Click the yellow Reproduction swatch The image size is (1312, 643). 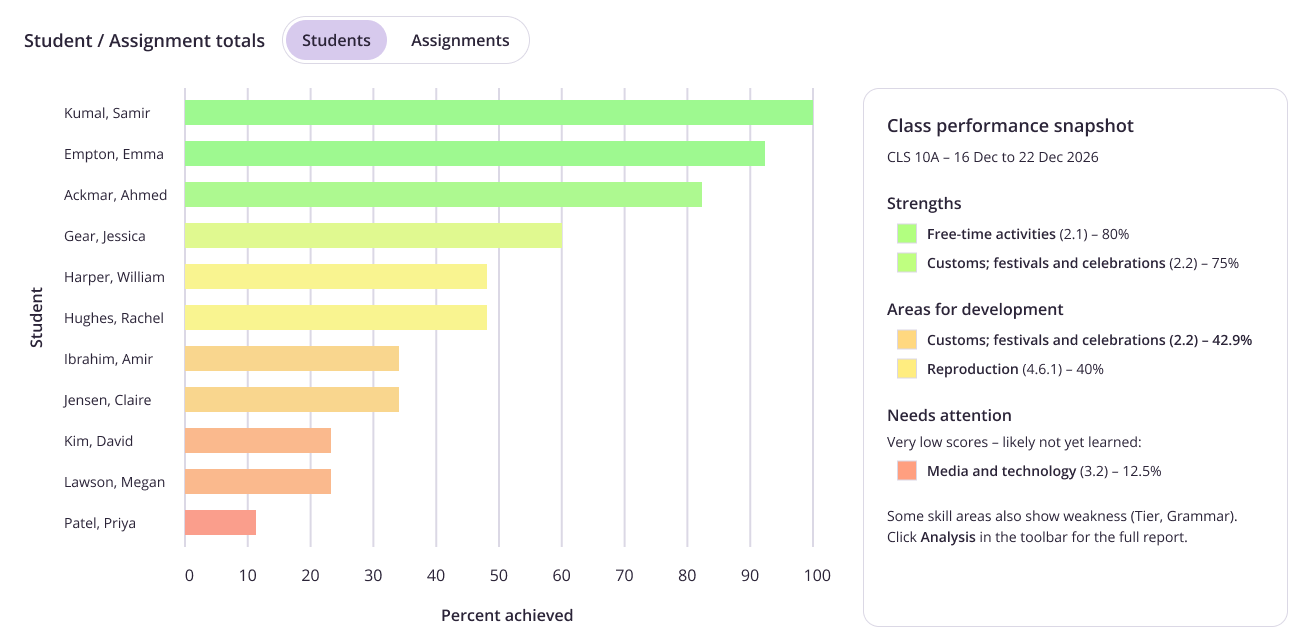tap(907, 369)
